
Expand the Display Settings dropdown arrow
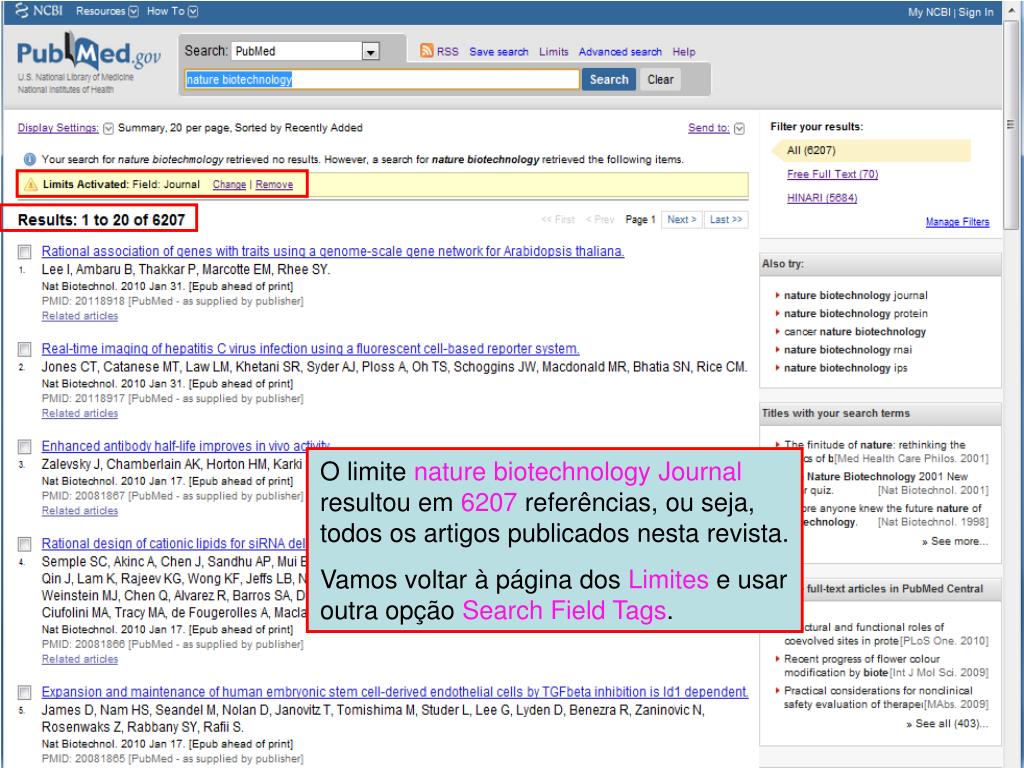pyautogui.click(x=108, y=129)
